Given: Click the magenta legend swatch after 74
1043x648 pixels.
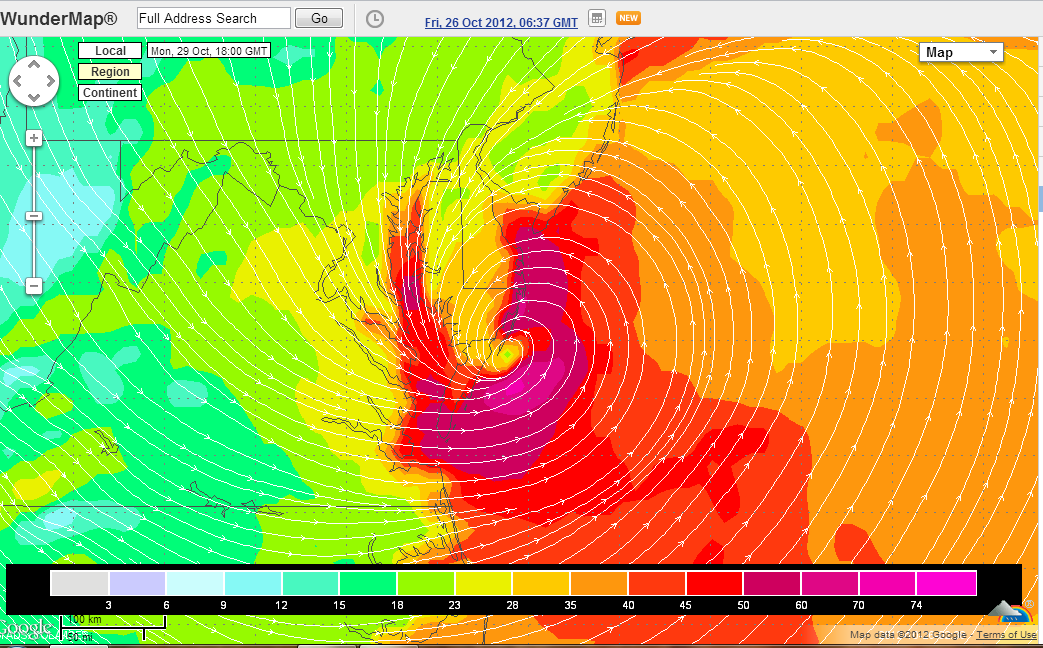Looking at the screenshot, I should click(x=947, y=583).
